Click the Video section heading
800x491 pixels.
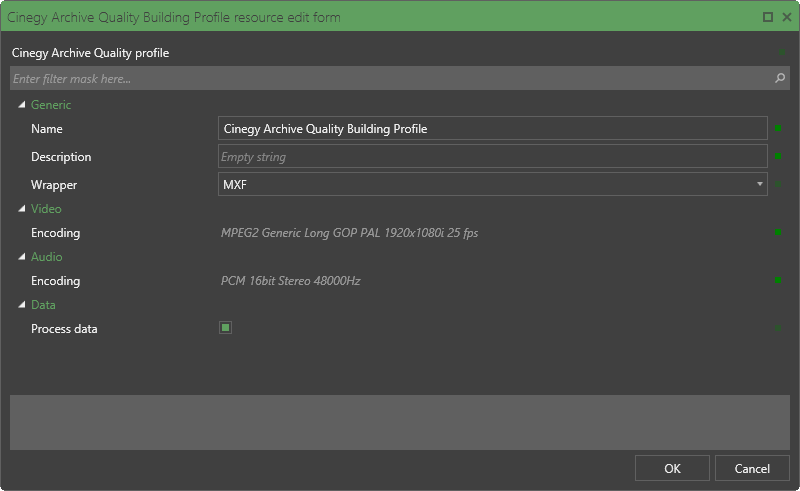[46, 209]
